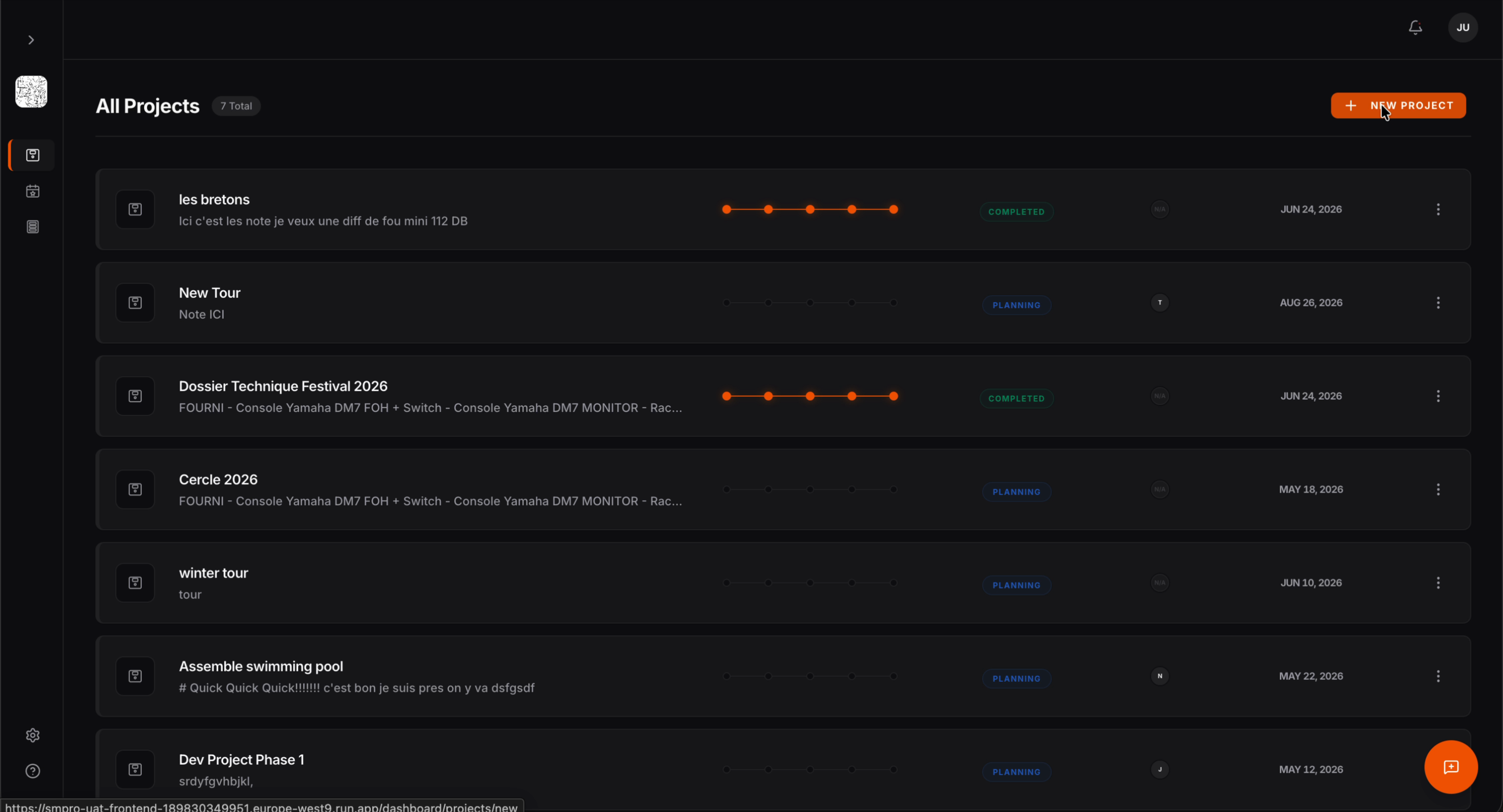Click Assemble swimming pool project icon
Screen dimensions: 1503x812
click(x=135, y=676)
